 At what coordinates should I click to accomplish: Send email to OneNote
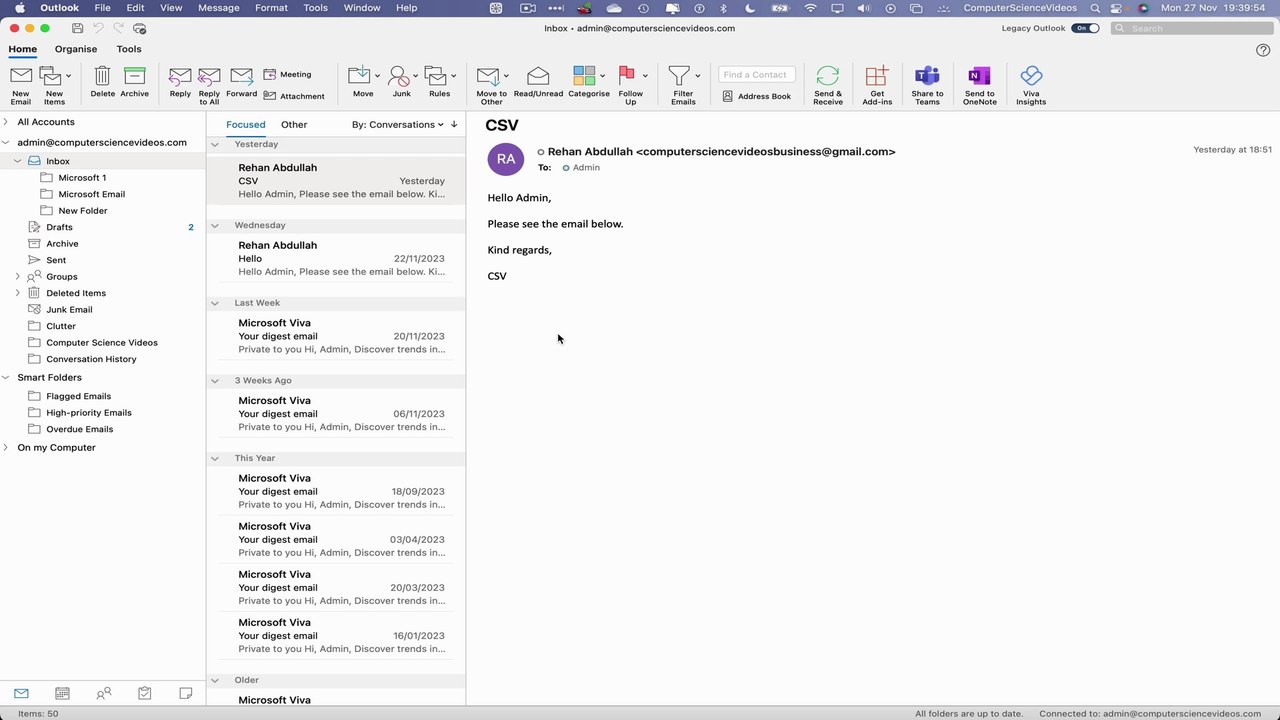[x=979, y=86]
